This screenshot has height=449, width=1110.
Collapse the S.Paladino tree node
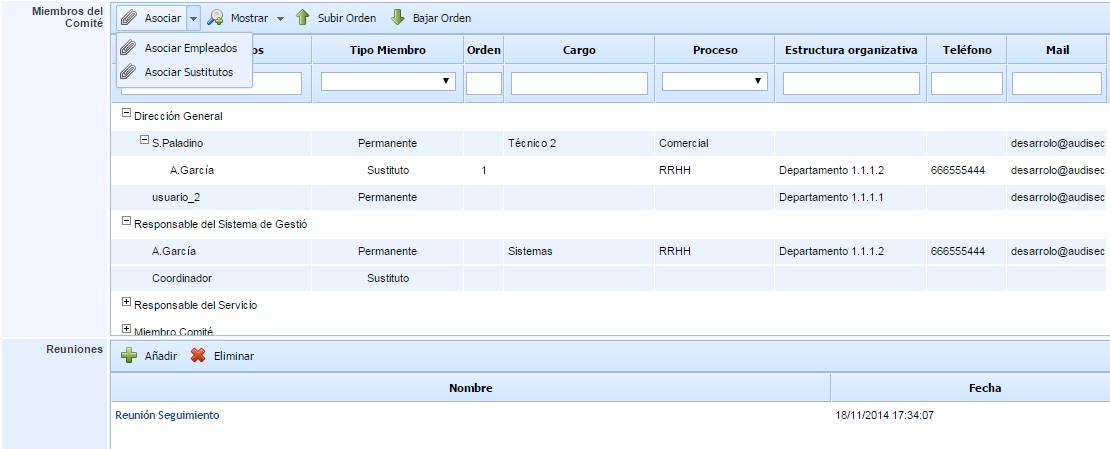[x=144, y=142]
